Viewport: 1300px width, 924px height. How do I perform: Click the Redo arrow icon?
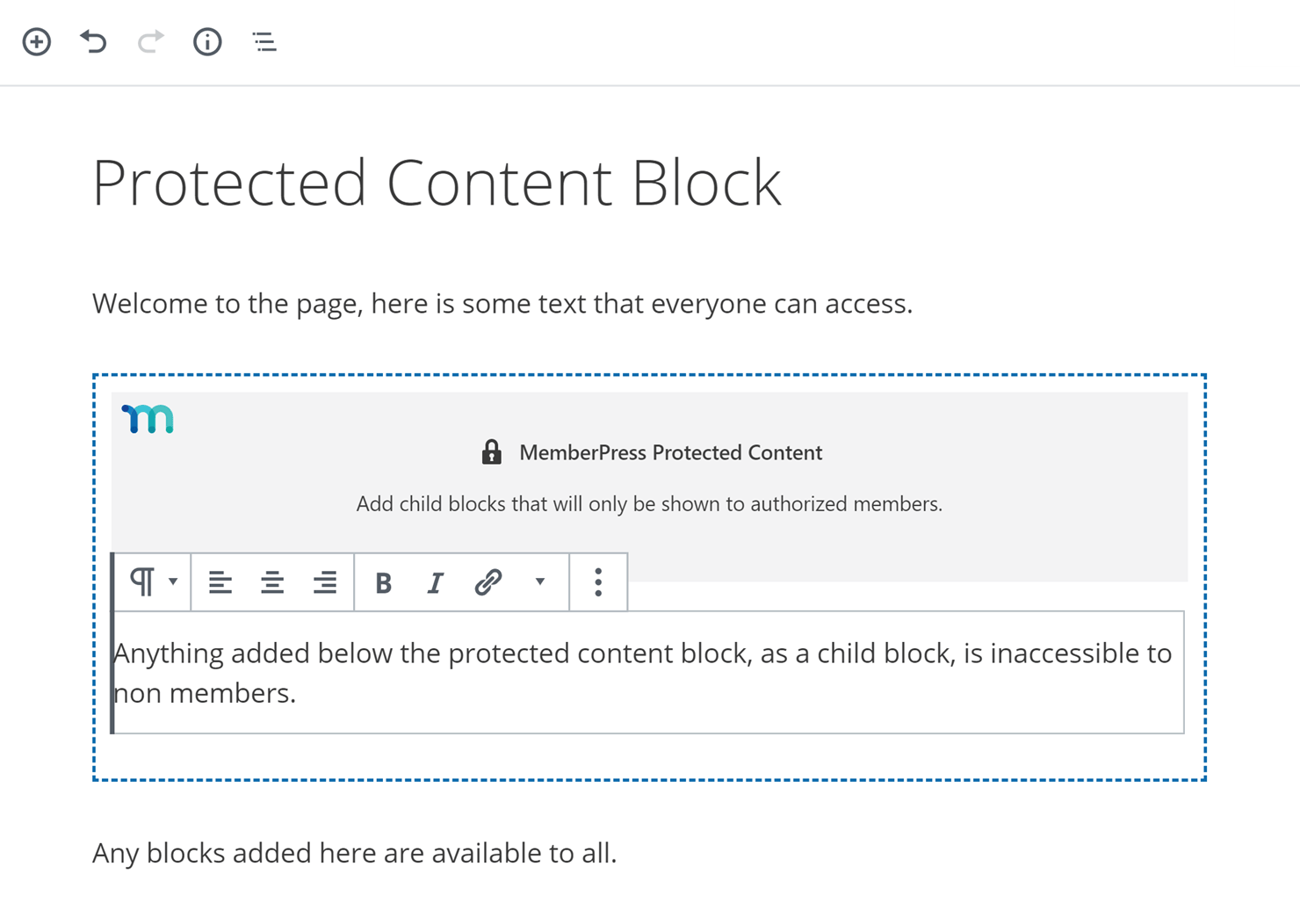point(150,41)
